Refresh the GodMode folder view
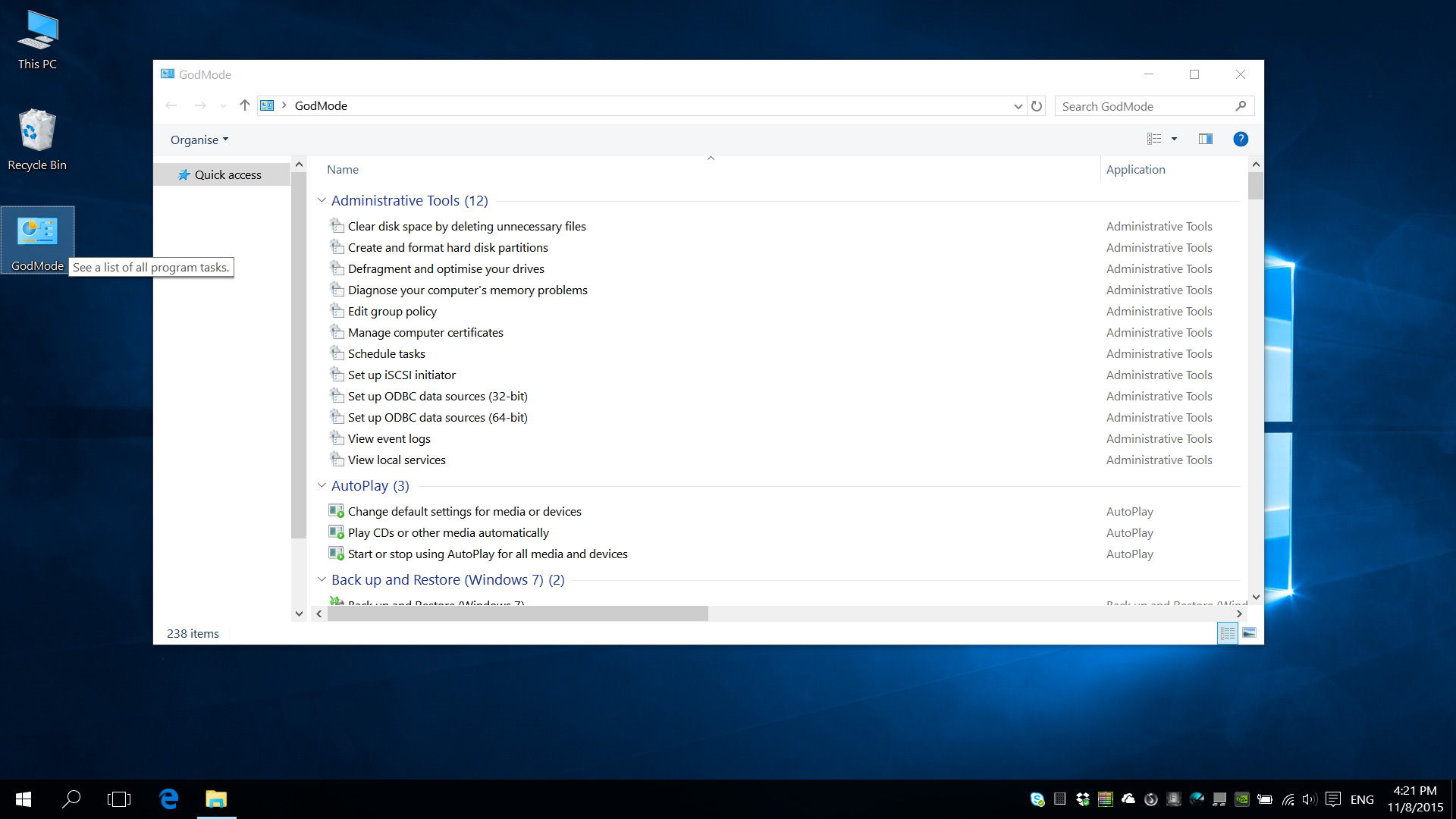The width and height of the screenshot is (1456, 819). (1037, 106)
